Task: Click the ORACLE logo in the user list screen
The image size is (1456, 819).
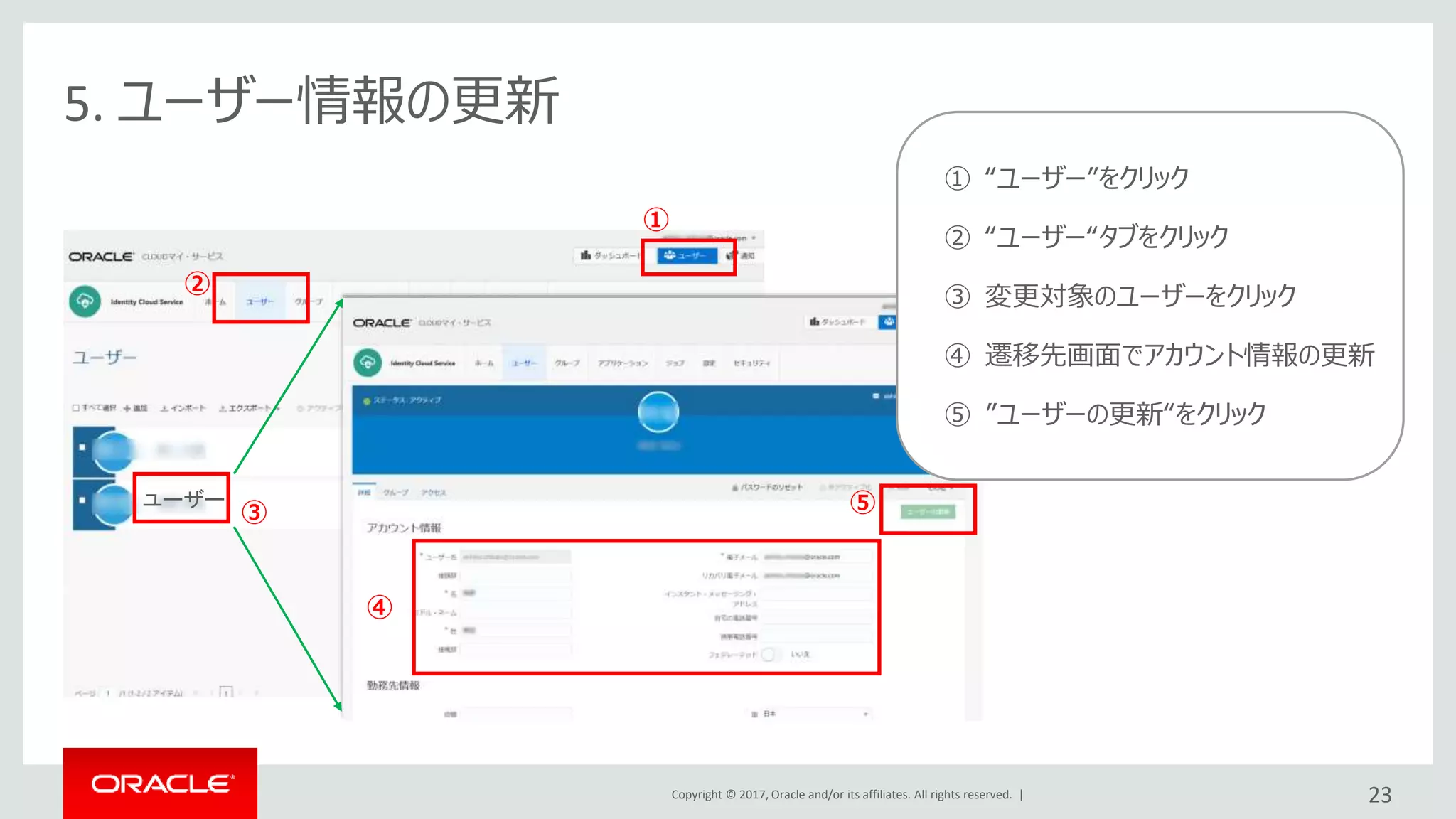Action: click(101, 256)
